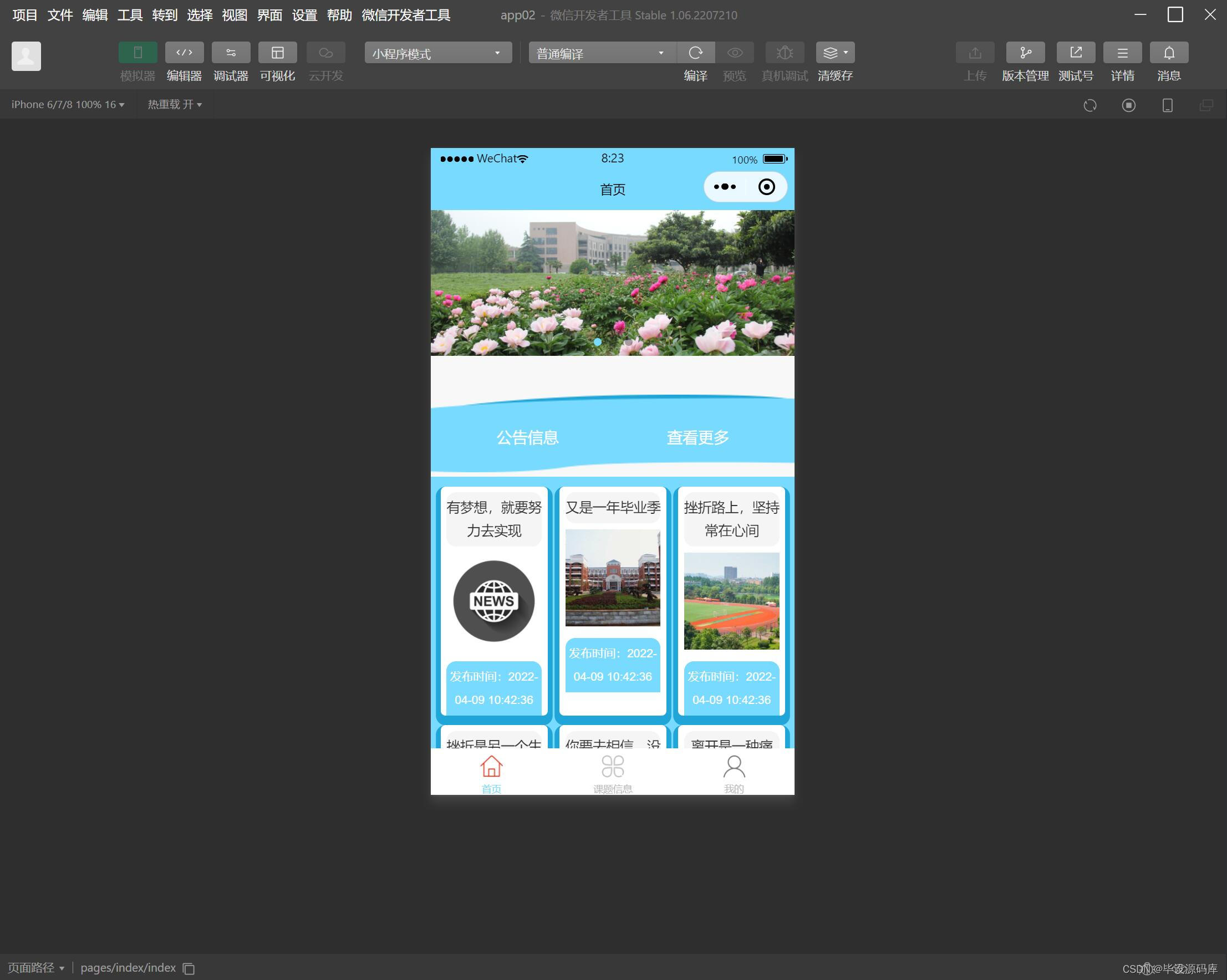Toggle the Debugger panel button
The image size is (1227, 980).
(x=231, y=53)
